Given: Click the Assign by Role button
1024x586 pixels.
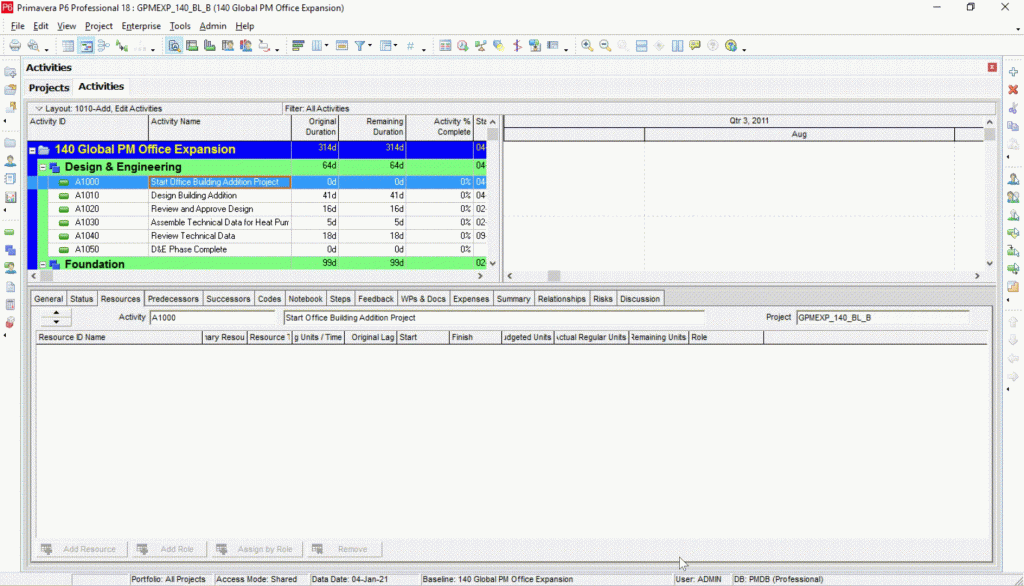Looking at the screenshot, I should coord(256,549).
